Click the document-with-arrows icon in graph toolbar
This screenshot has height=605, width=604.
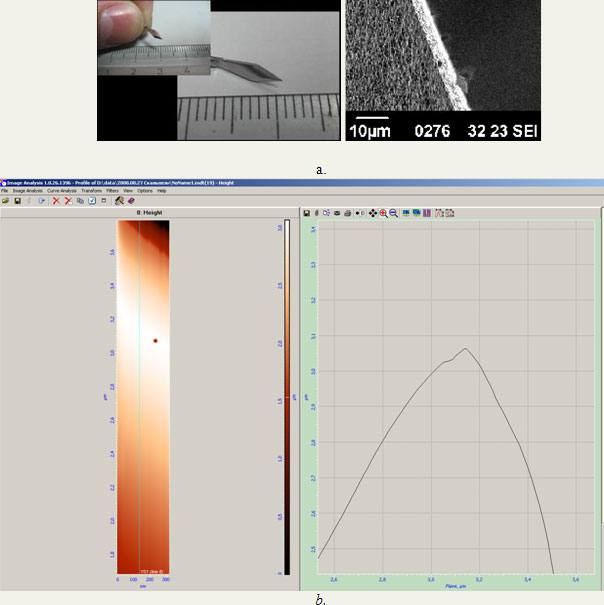(x=327, y=213)
